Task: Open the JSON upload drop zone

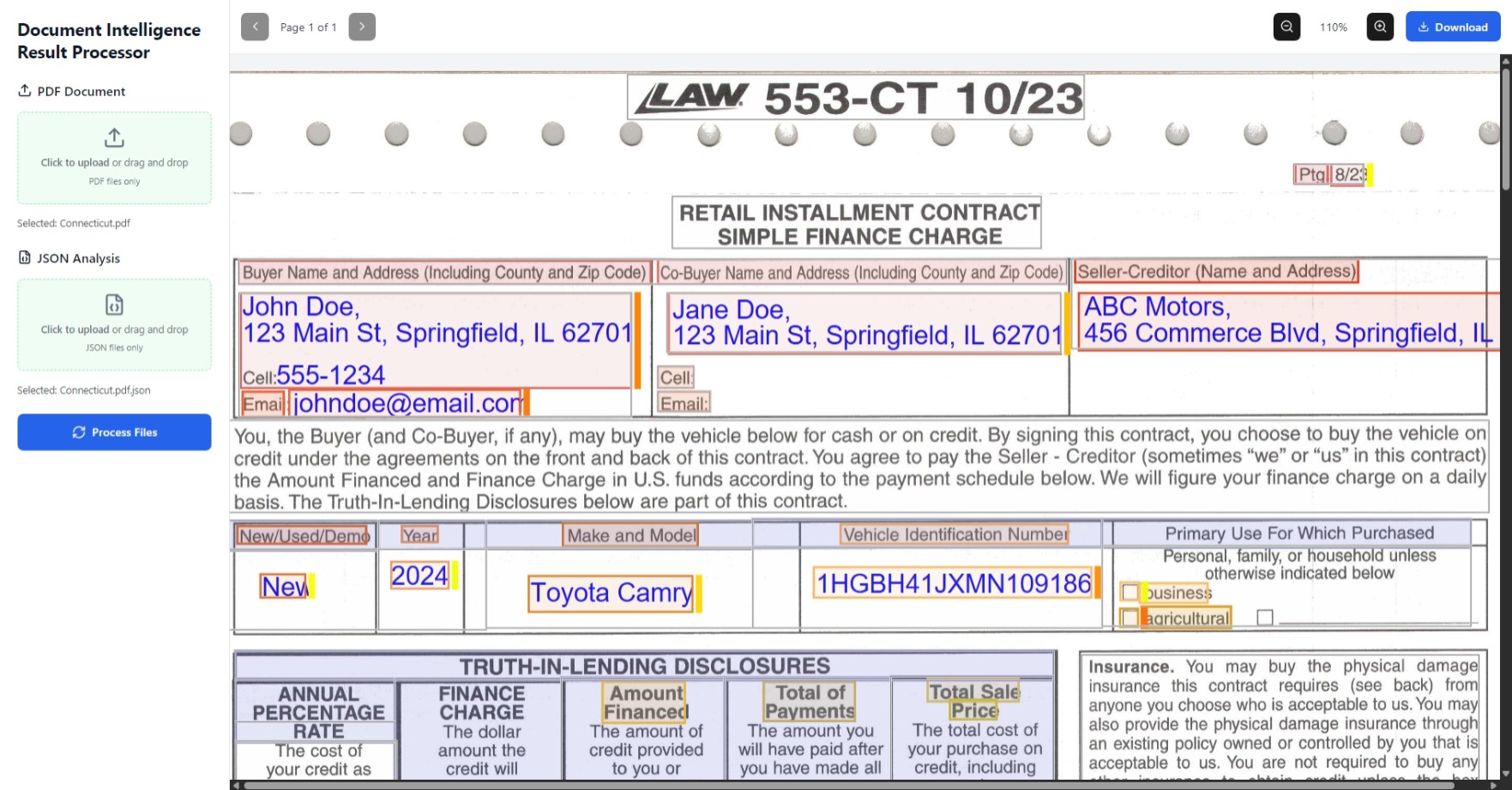Action: pyautogui.click(x=114, y=324)
